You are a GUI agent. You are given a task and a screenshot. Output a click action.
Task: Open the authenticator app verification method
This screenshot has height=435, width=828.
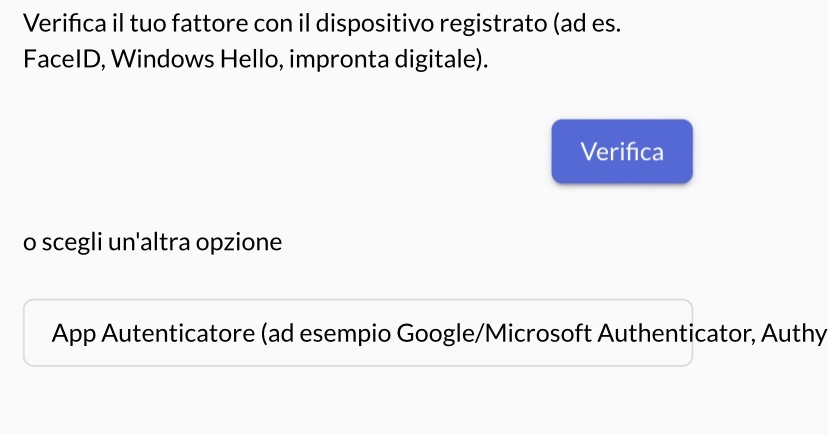click(358, 333)
